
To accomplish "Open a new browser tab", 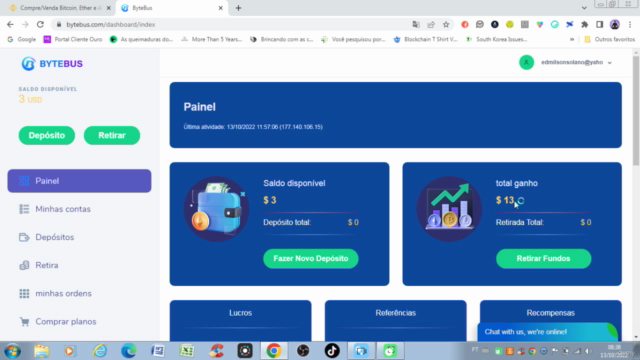I will coord(238,8).
